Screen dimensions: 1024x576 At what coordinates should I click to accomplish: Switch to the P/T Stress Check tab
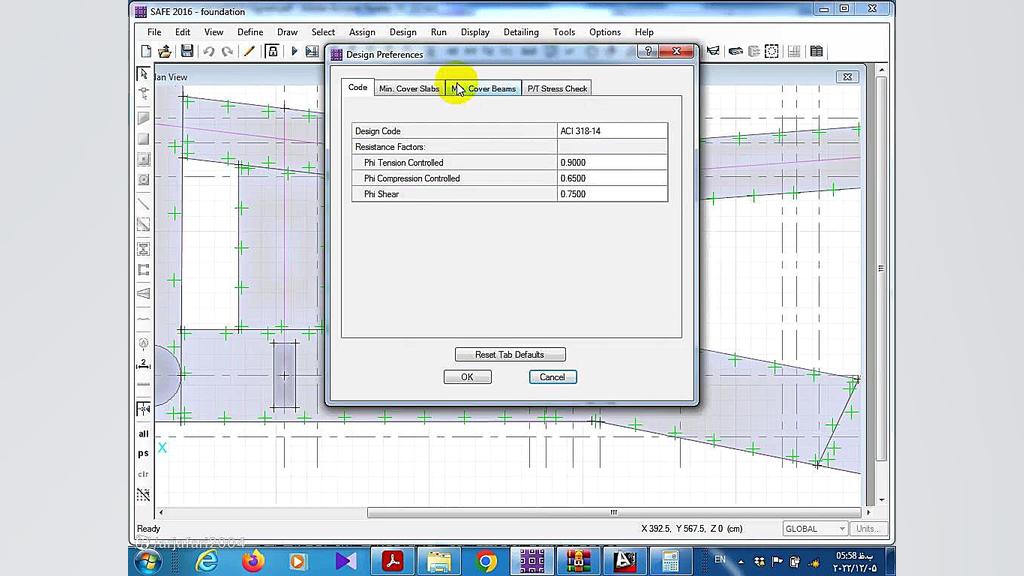click(557, 89)
